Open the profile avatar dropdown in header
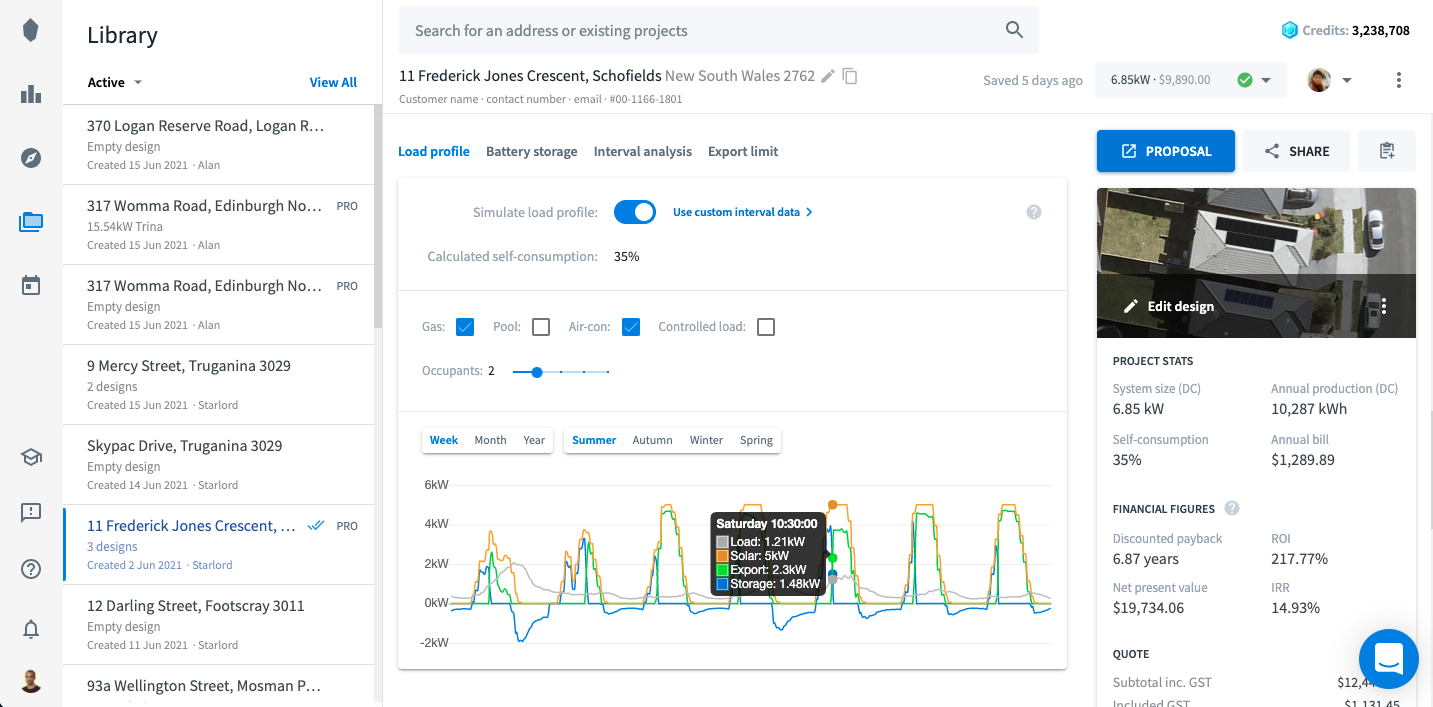This screenshot has height=707, width=1433. 1330,79
